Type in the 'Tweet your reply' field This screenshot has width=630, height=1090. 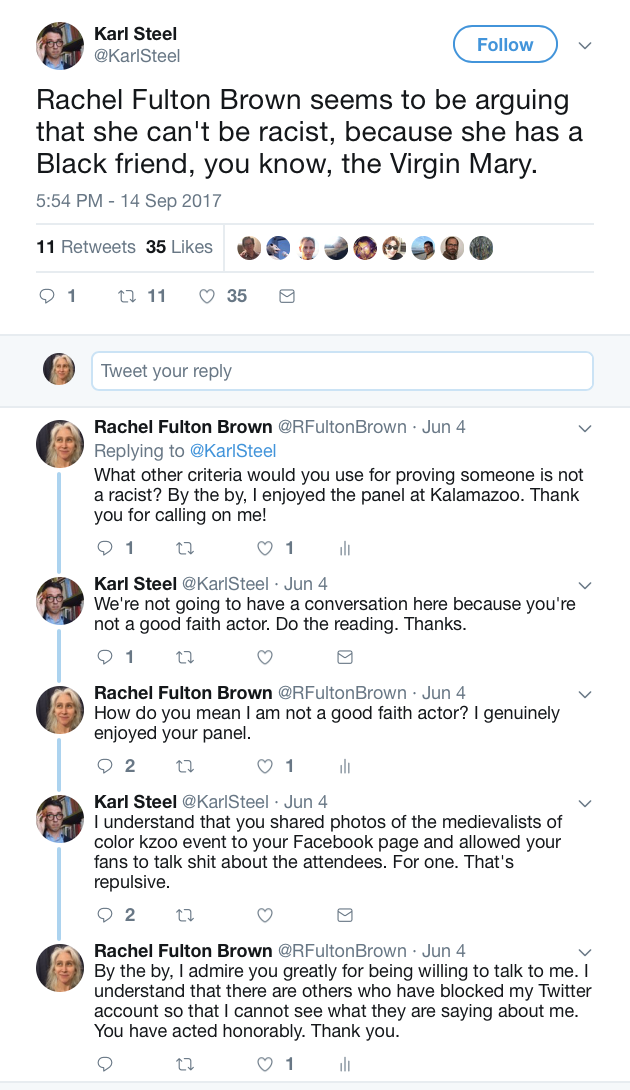pos(342,371)
